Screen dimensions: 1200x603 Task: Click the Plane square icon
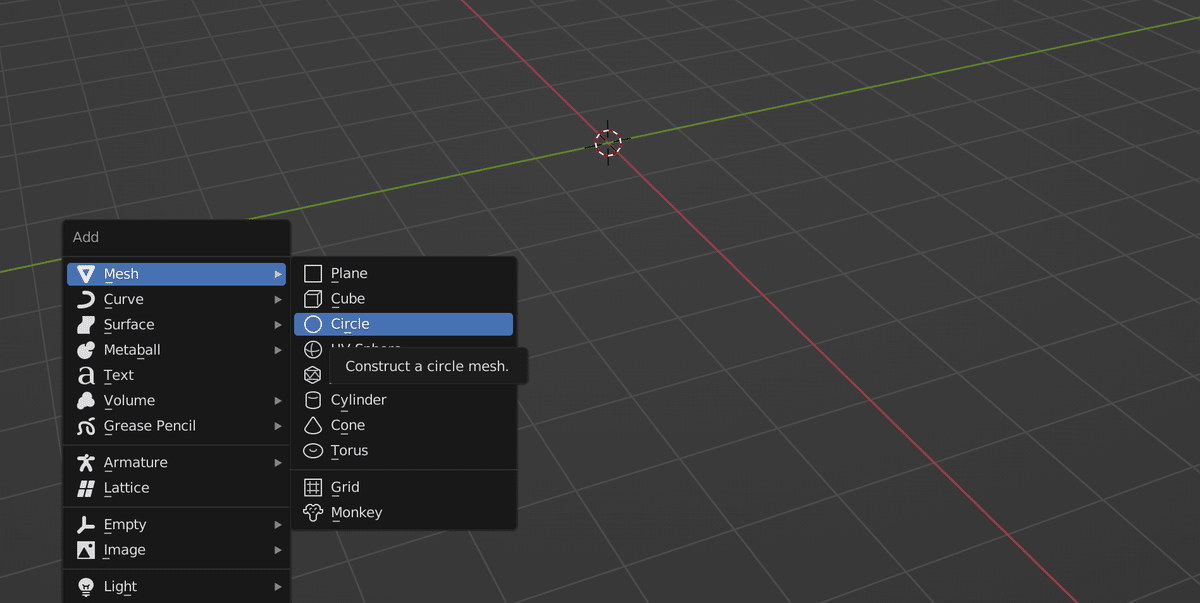(x=313, y=274)
